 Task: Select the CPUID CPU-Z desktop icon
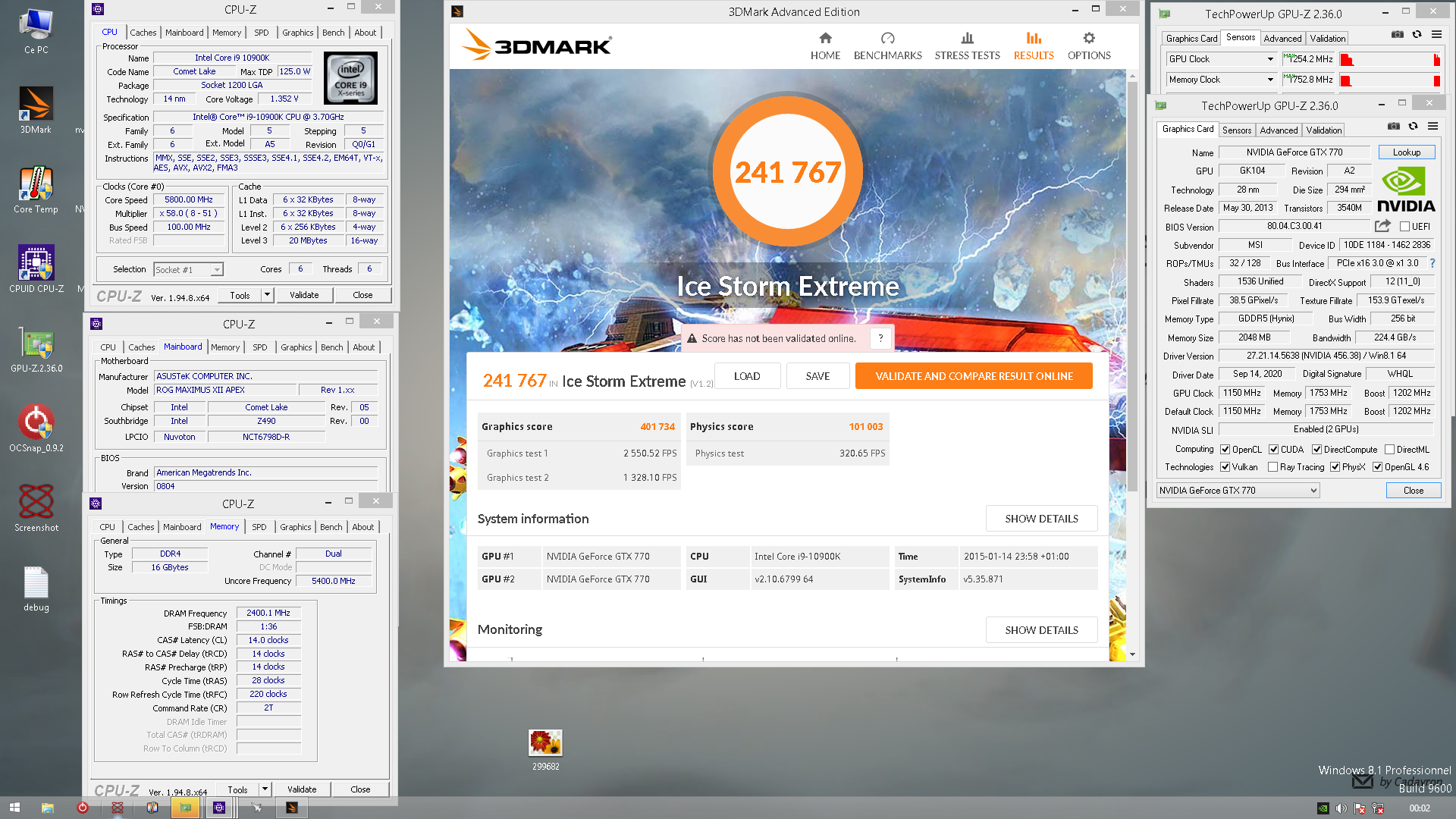tap(36, 269)
